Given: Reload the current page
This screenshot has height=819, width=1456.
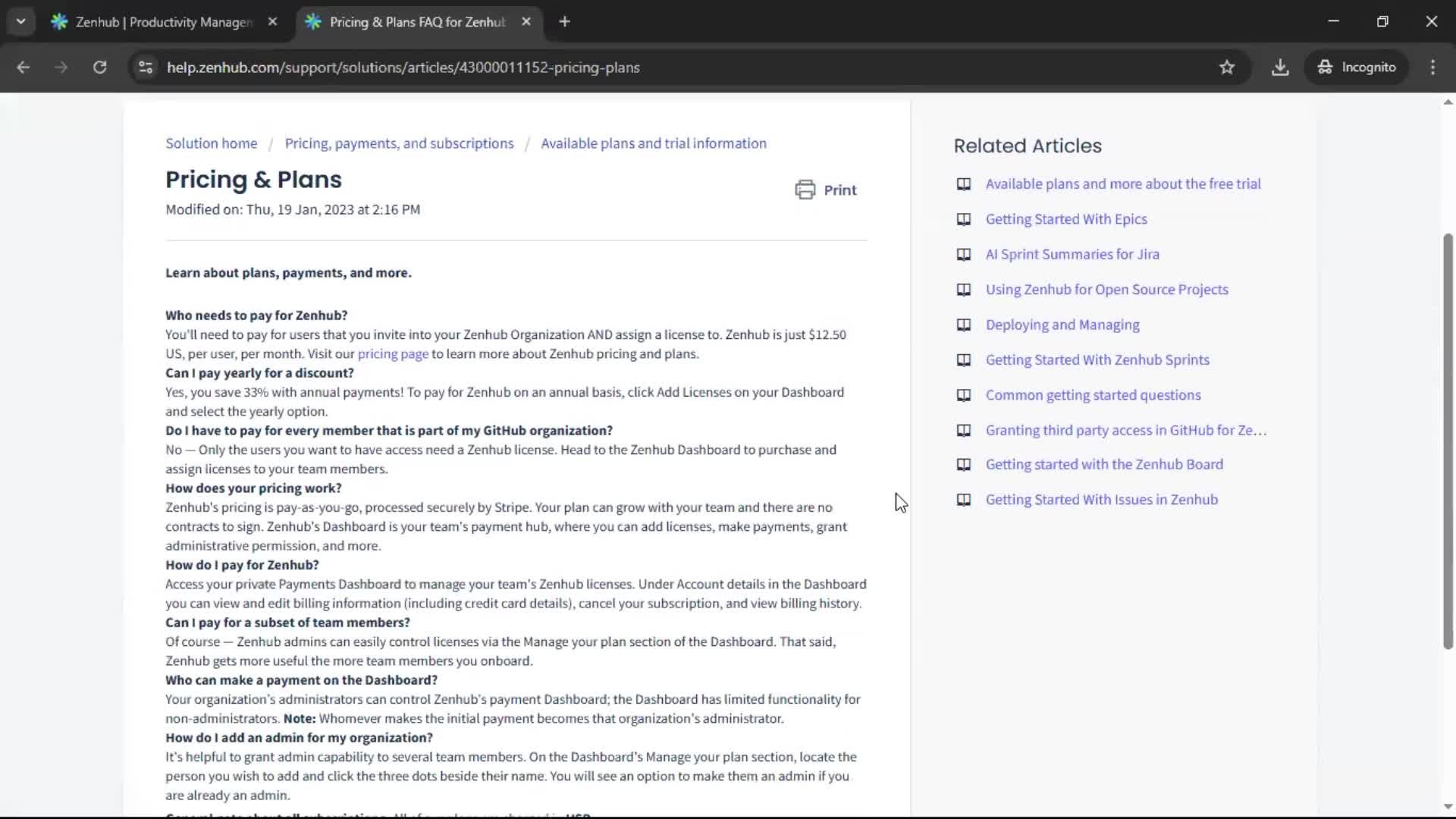Looking at the screenshot, I should 99,67.
